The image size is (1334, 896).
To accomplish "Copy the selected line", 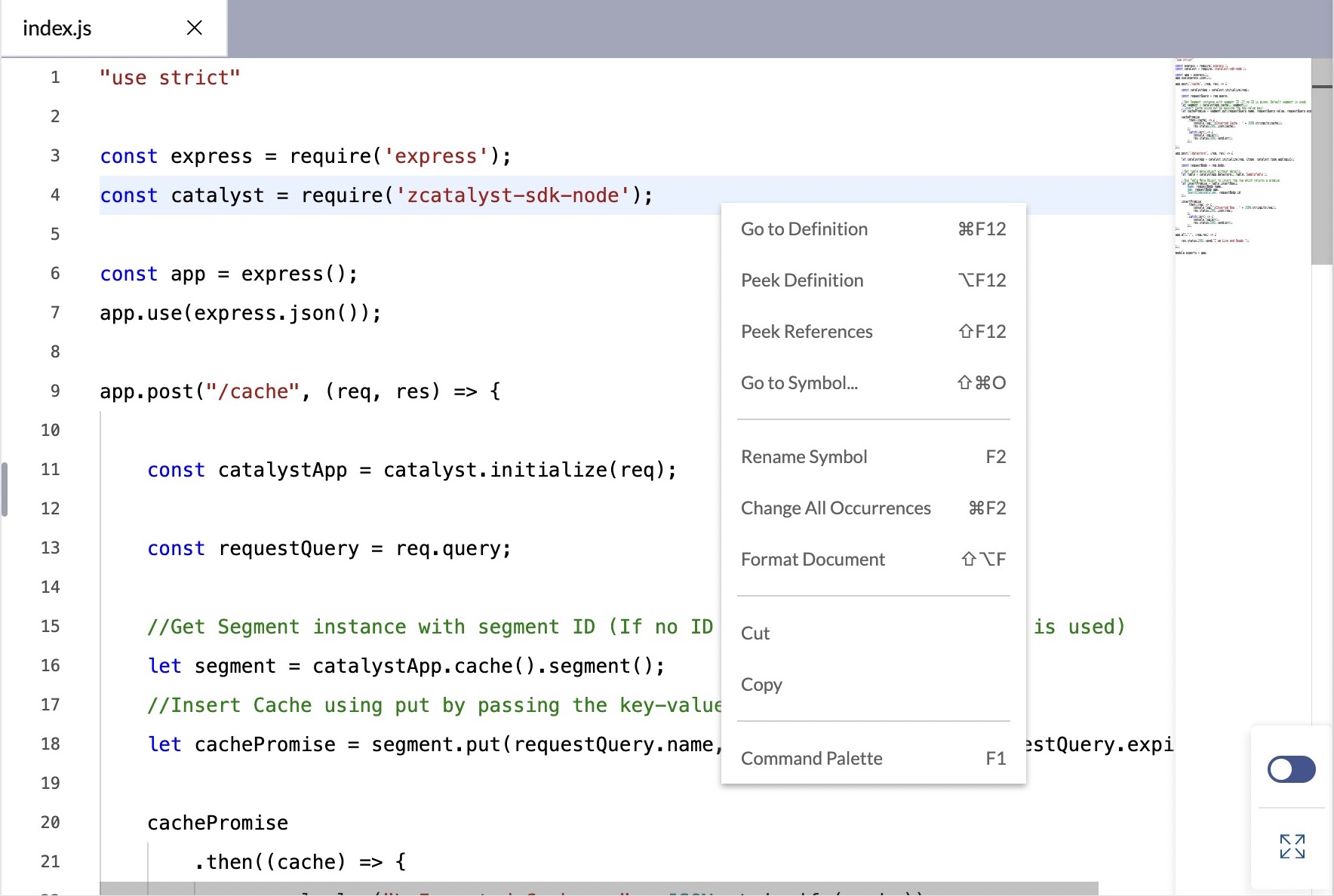I will [x=761, y=684].
